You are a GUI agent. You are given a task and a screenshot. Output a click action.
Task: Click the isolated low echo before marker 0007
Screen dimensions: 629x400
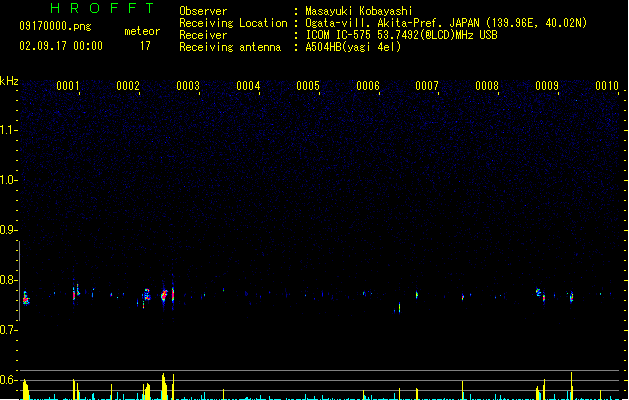[399, 308]
